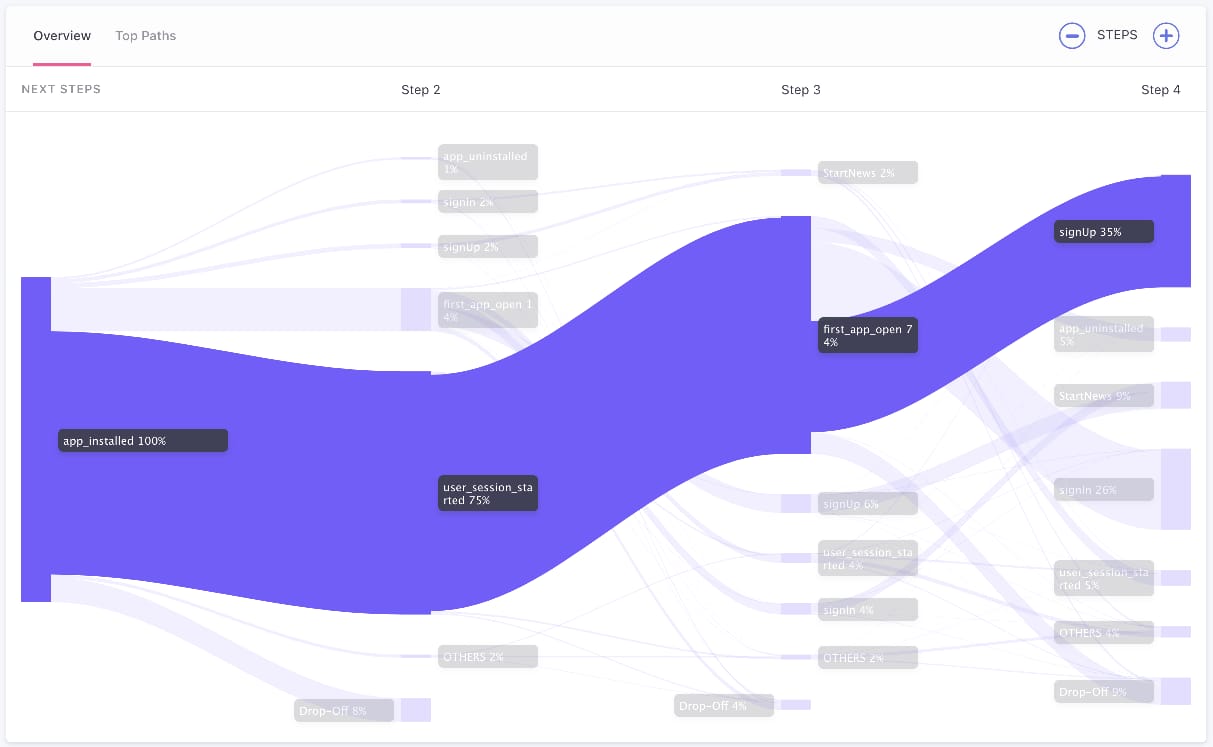Screen dimensions: 1213x747
Task: Select the signUp 35% node in Step 4
Action: 1103,232
